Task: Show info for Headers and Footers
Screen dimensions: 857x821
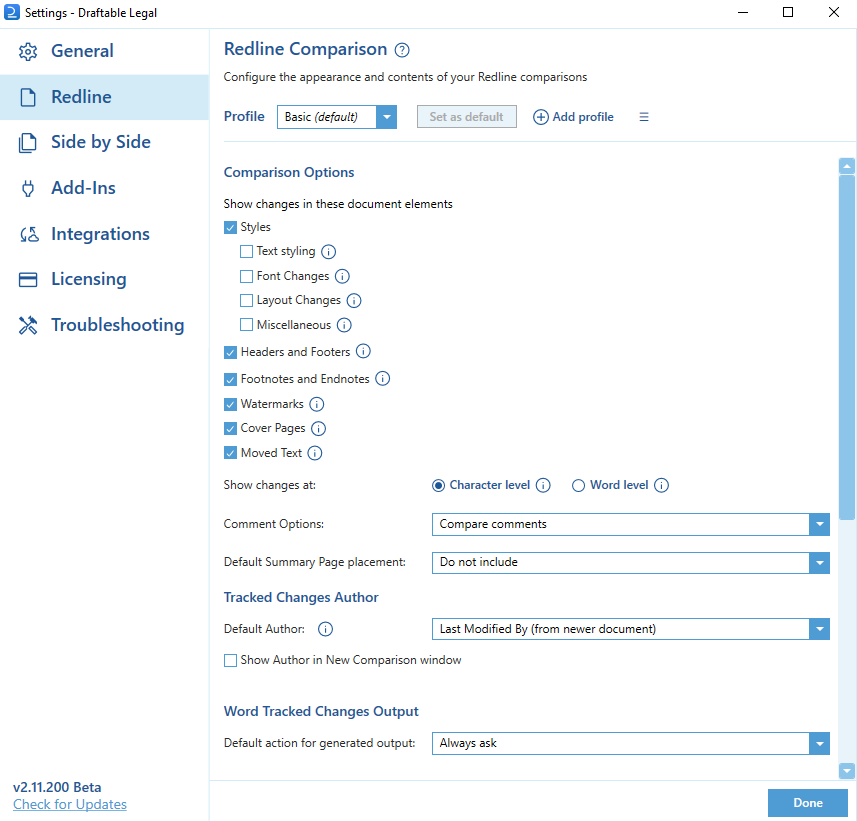Action: [363, 351]
